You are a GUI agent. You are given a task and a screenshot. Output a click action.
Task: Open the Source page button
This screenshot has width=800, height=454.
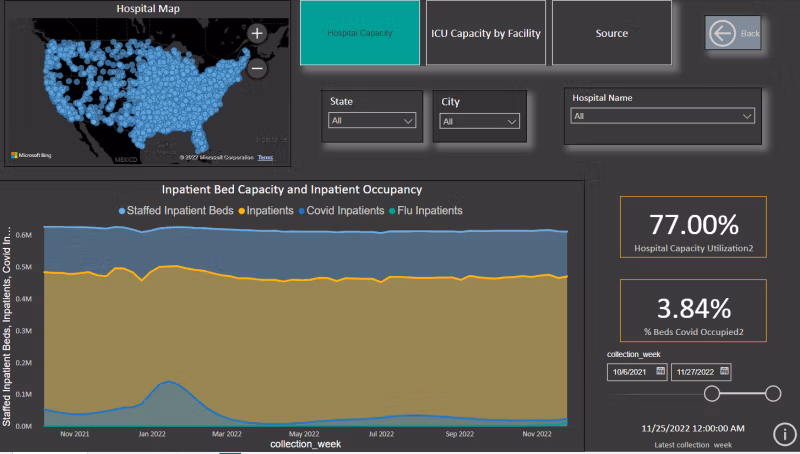(611, 34)
